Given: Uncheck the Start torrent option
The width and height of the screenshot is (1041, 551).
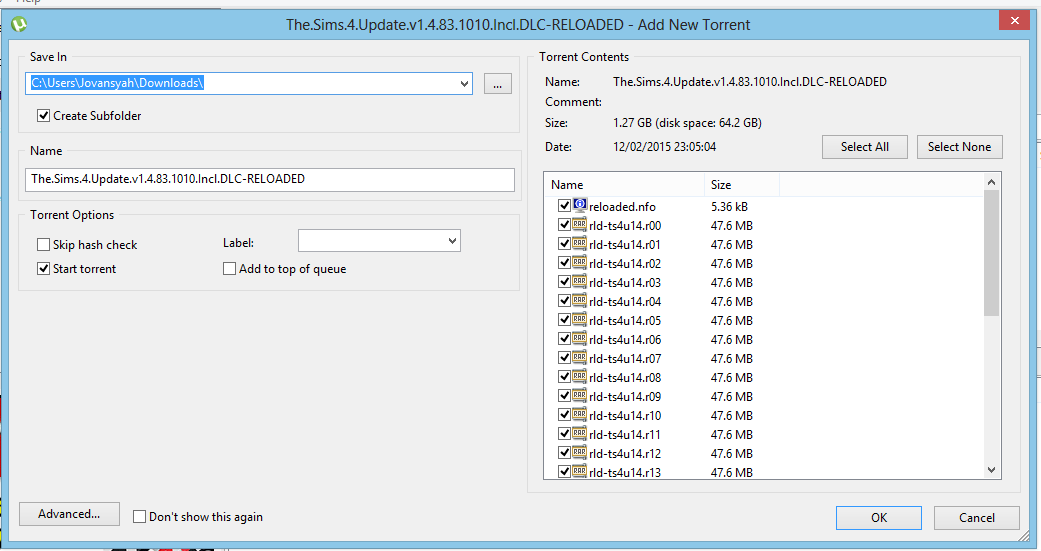Looking at the screenshot, I should click(43, 268).
